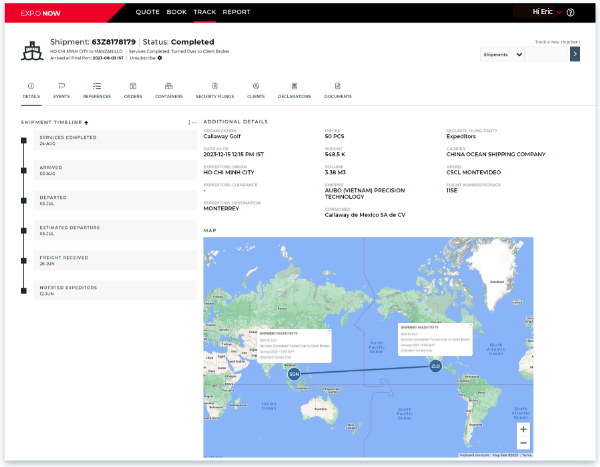The image size is (600, 467).
Task: Click the help question mark icon
Action: tap(570, 13)
